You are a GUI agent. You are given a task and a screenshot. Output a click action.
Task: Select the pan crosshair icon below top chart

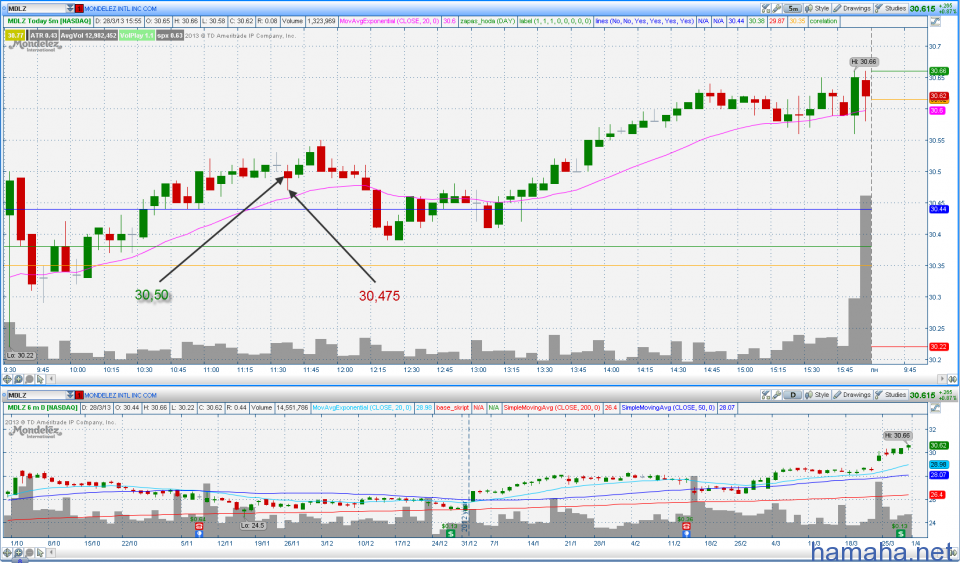click(x=8, y=379)
